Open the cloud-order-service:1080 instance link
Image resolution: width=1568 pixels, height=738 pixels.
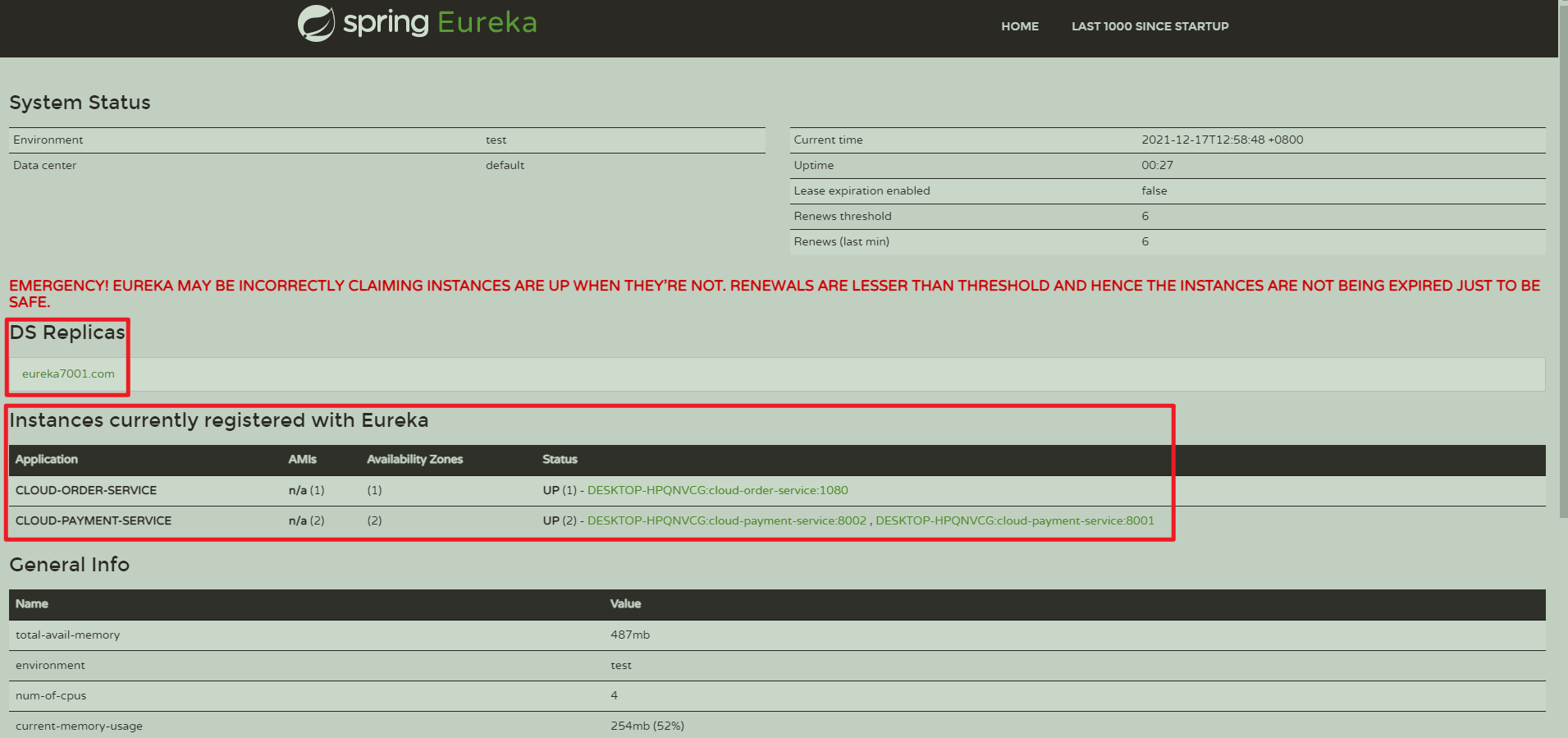[717, 490]
